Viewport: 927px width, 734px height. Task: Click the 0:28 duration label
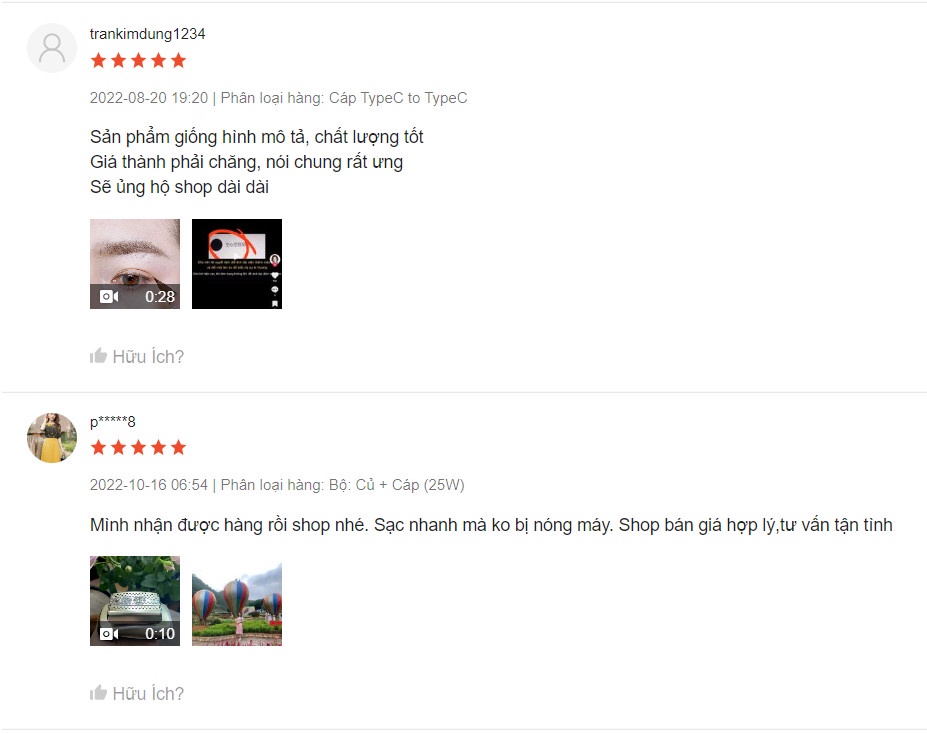160,297
